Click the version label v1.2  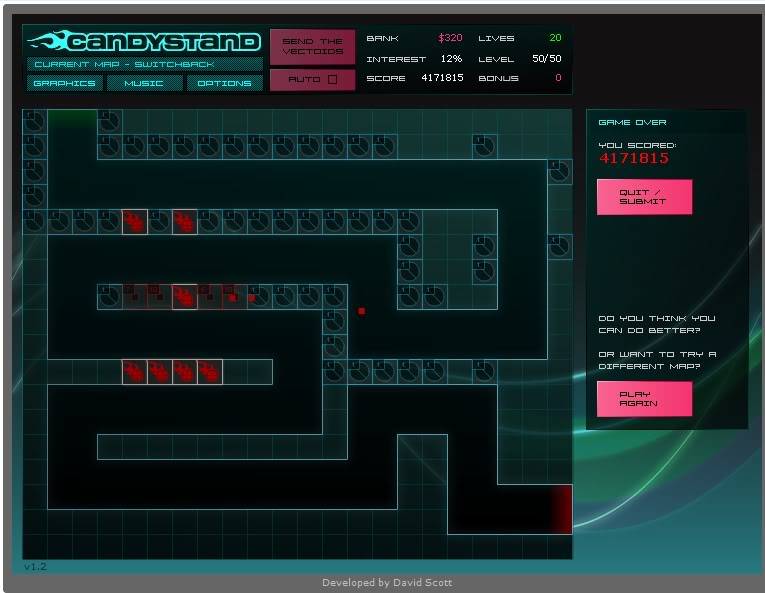pos(35,567)
